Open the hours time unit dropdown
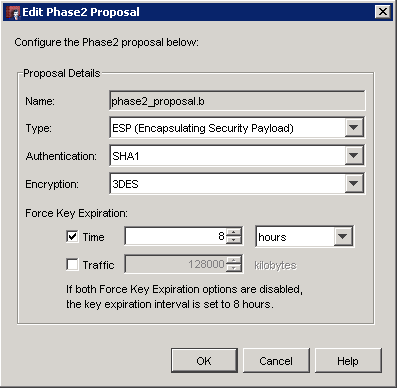The height and width of the screenshot is (388, 397). [x=343, y=236]
